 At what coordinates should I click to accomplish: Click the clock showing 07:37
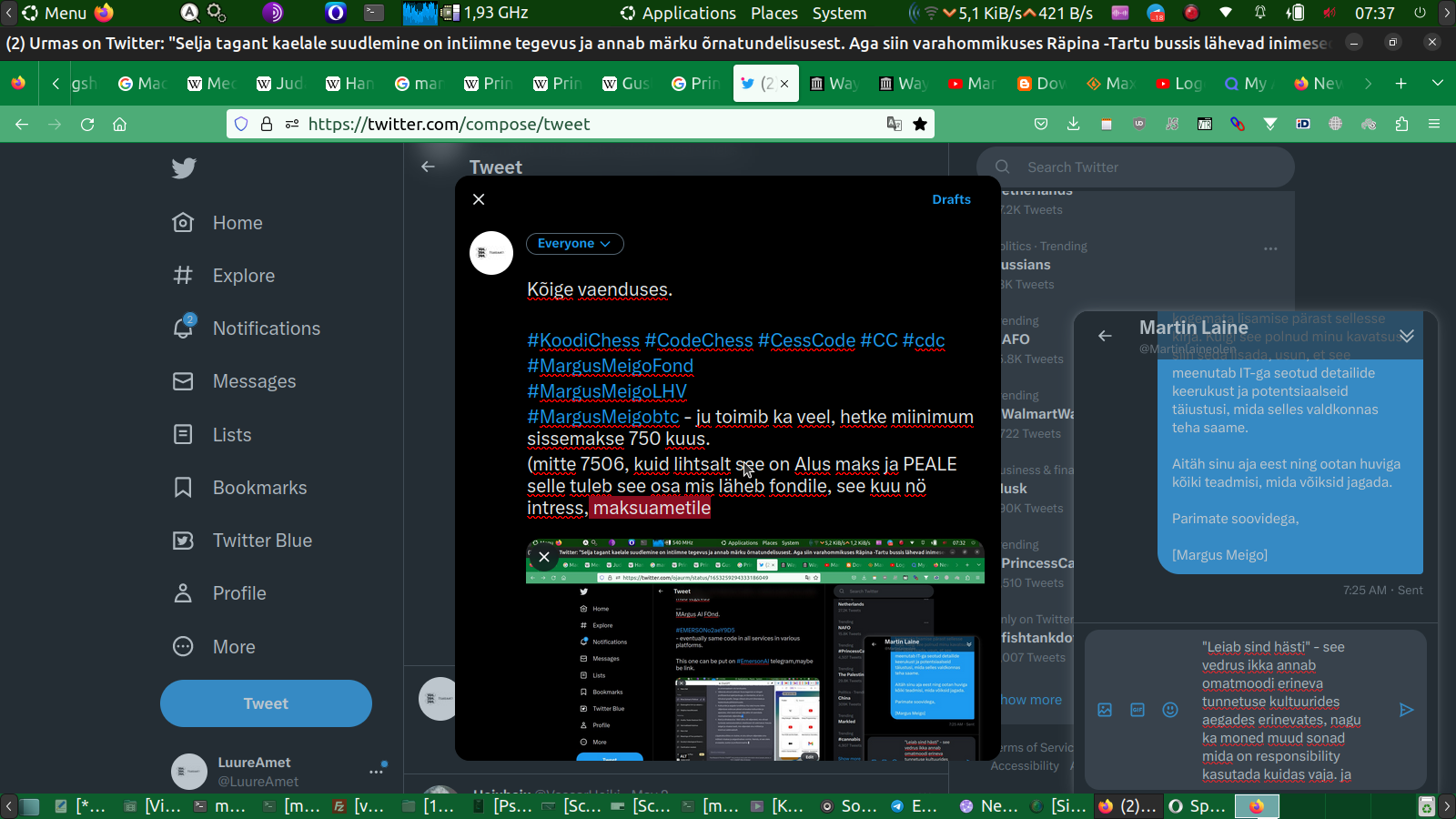1374,13
